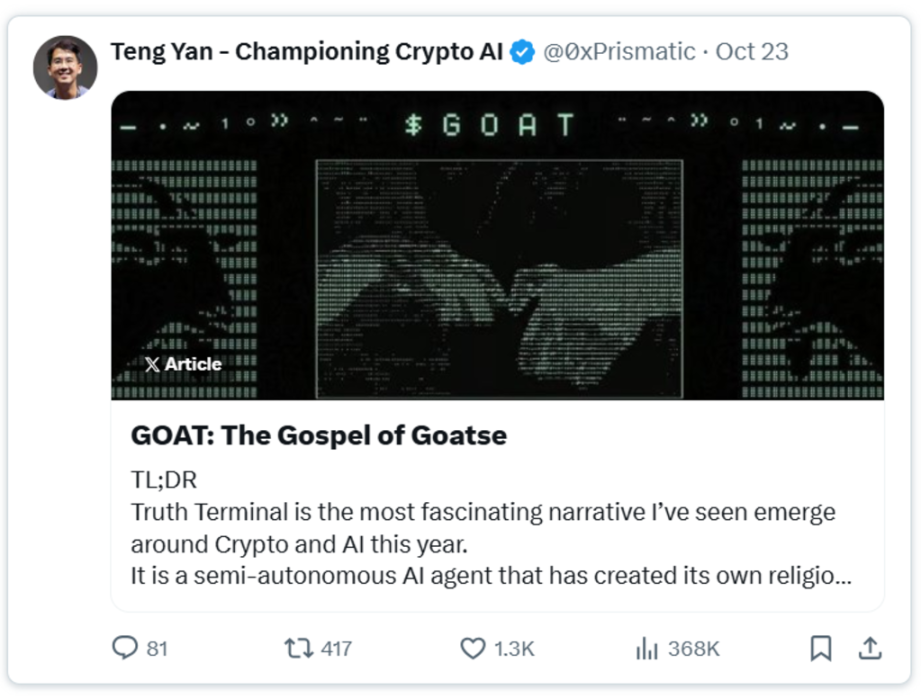This screenshot has height=699, width=921.
Task: Click the 368K views count
Action: (x=692, y=648)
